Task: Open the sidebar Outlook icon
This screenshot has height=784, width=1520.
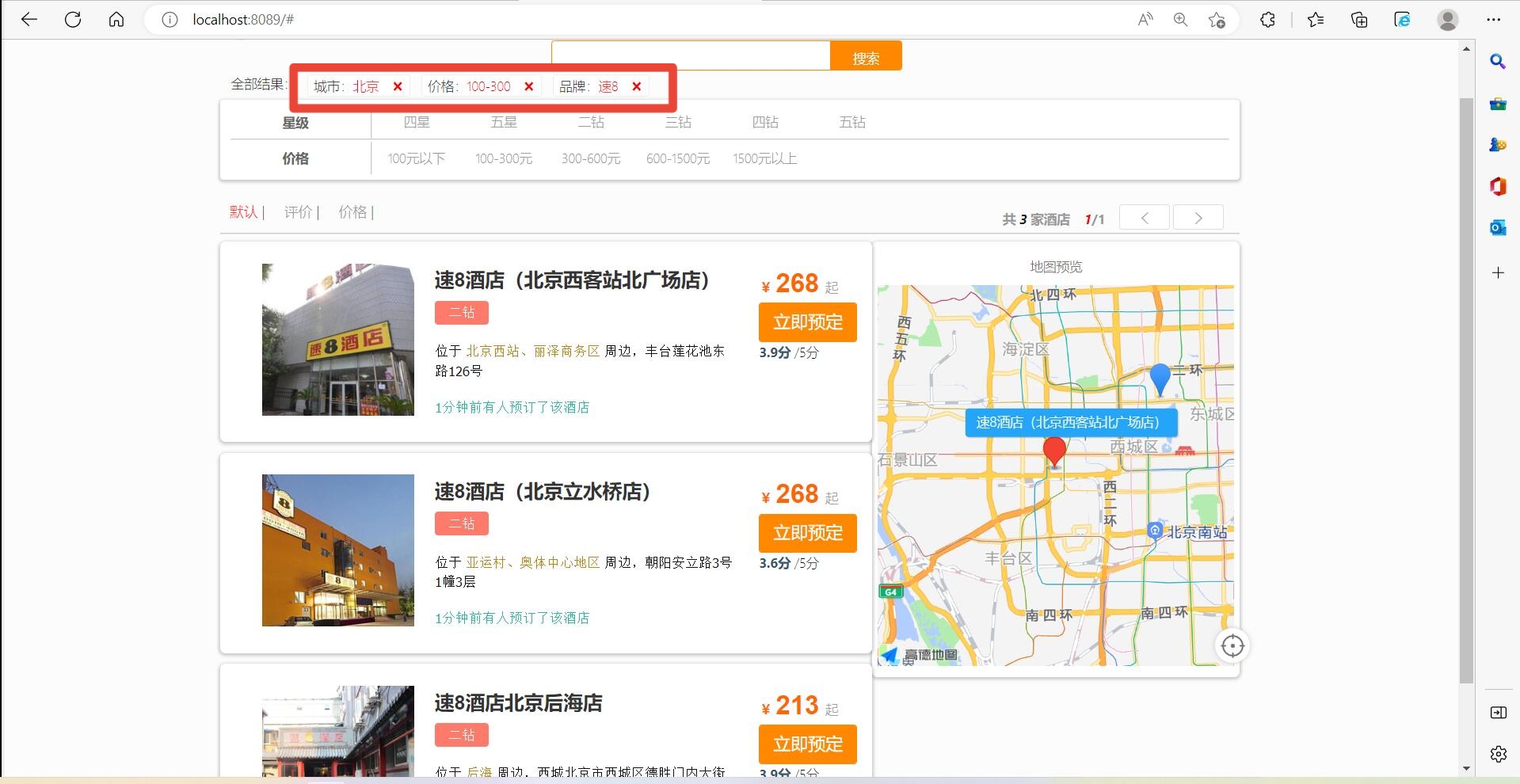Action: click(1498, 228)
